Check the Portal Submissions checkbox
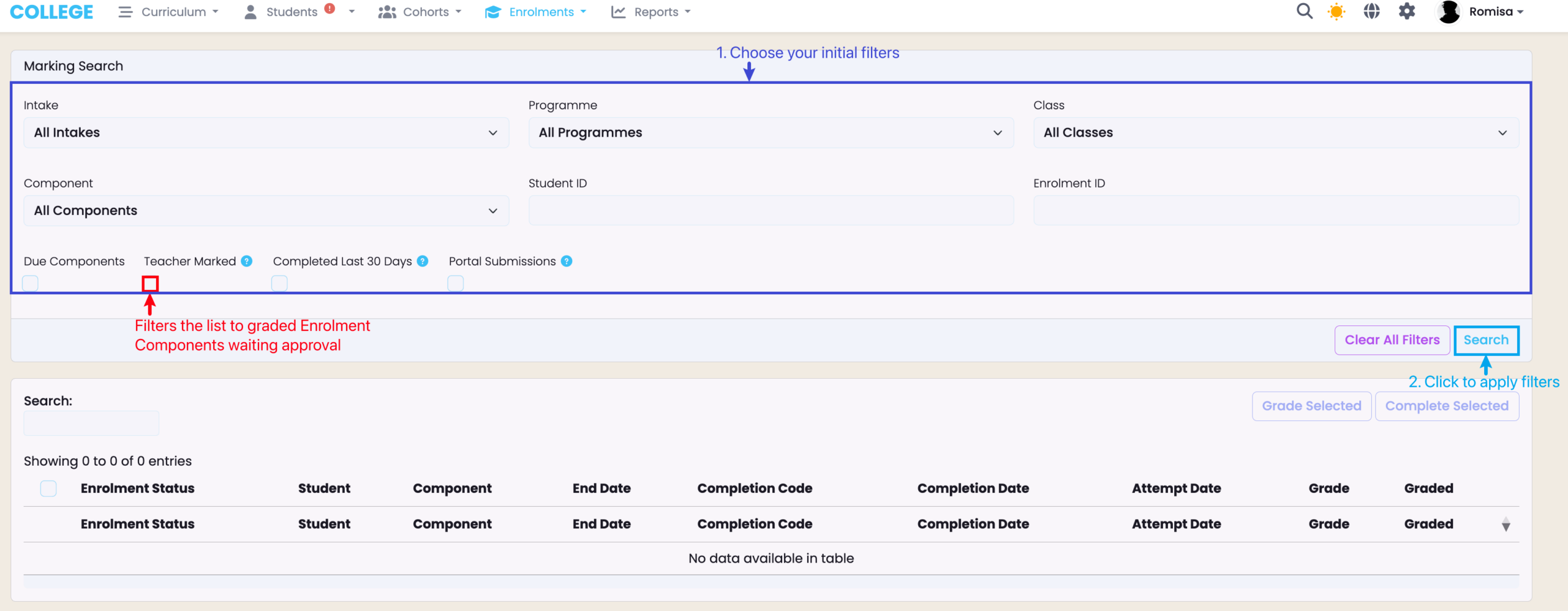 pyautogui.click(x=455, y=283)
